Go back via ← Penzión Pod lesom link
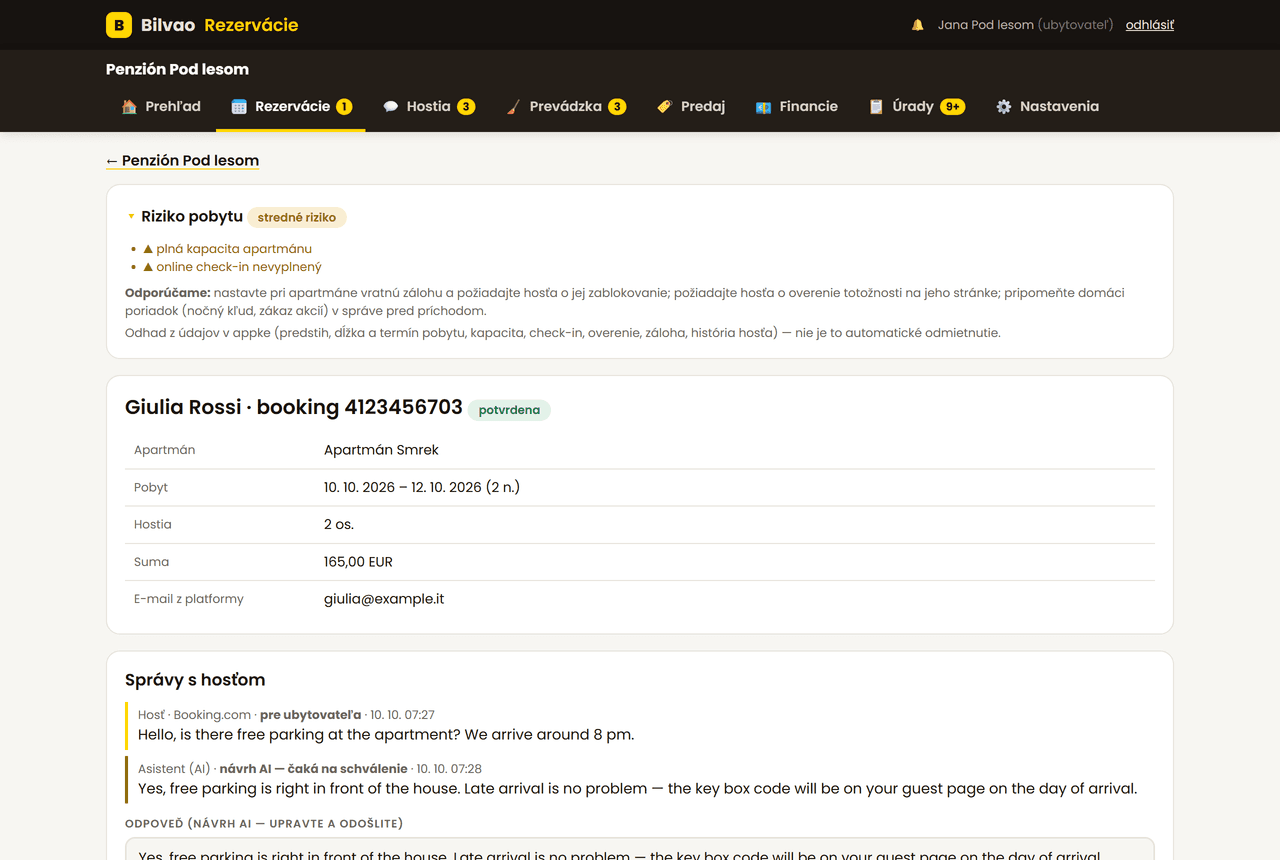This screenshot has width=1280, height=860. point(182,160)
